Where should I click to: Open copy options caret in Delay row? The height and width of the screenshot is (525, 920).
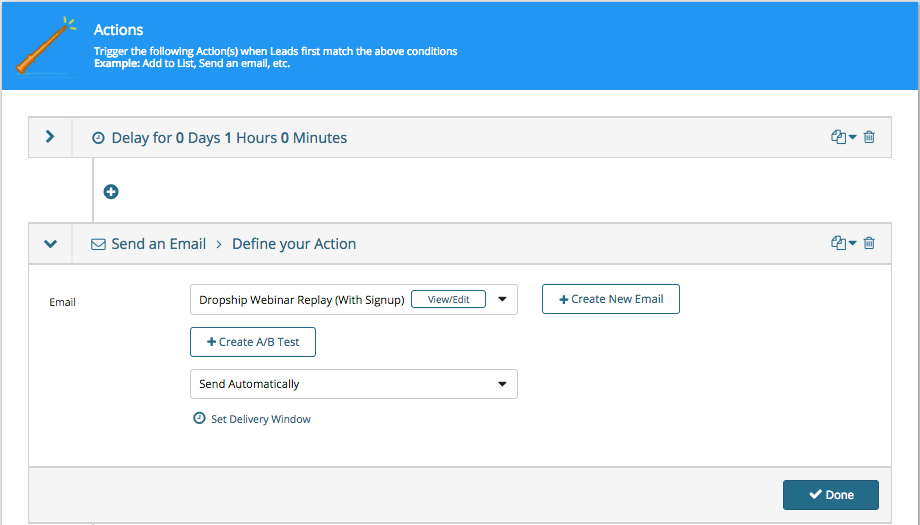pyautogui.click(x=853, y=137)
